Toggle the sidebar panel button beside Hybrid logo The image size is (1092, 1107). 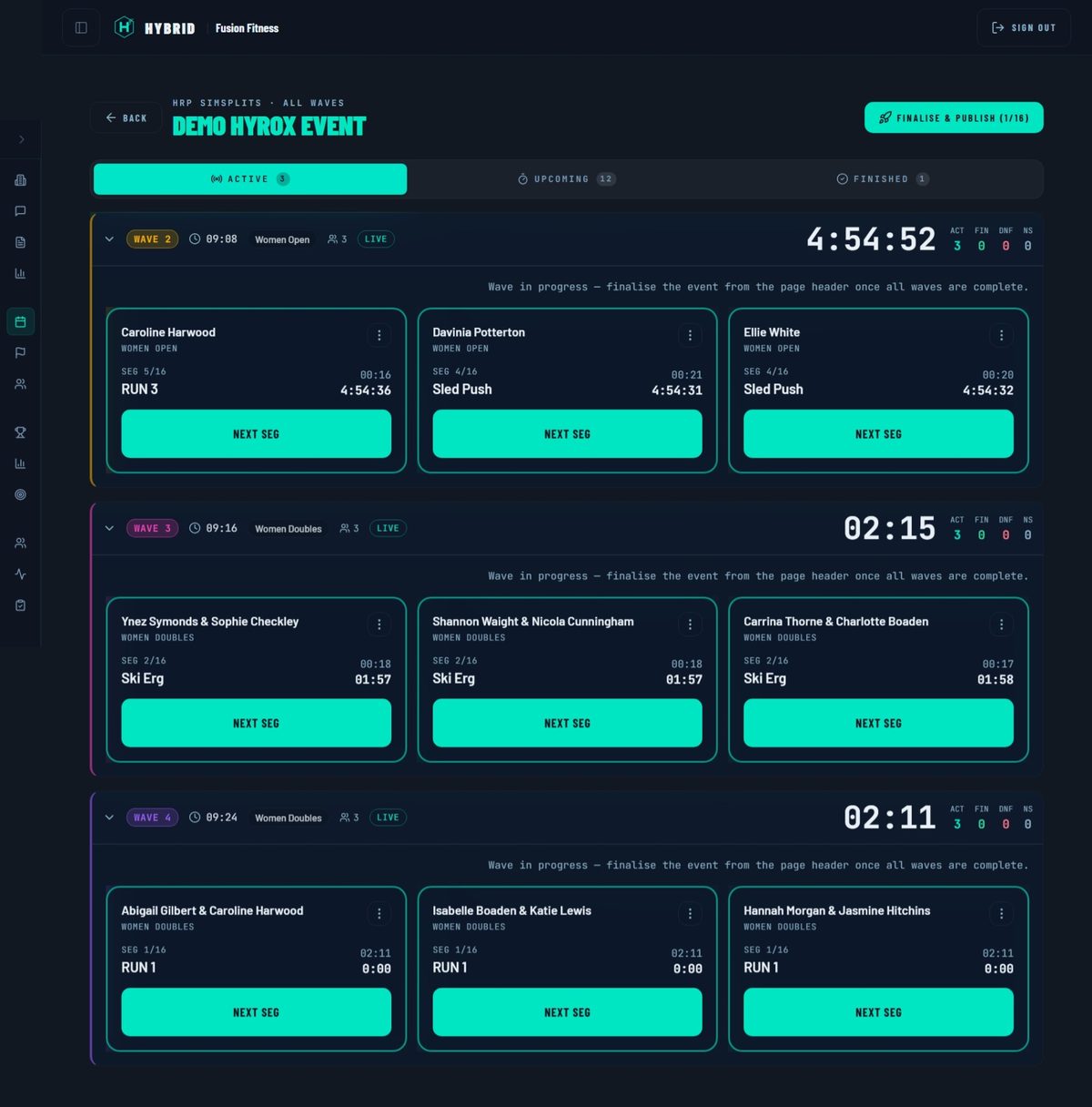[x=81, y=27]
